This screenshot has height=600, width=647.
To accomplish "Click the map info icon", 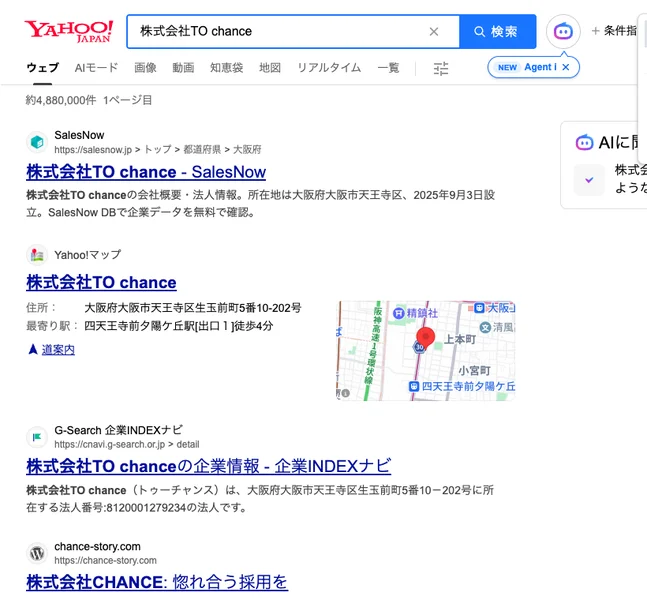I will tap(345, 393).
